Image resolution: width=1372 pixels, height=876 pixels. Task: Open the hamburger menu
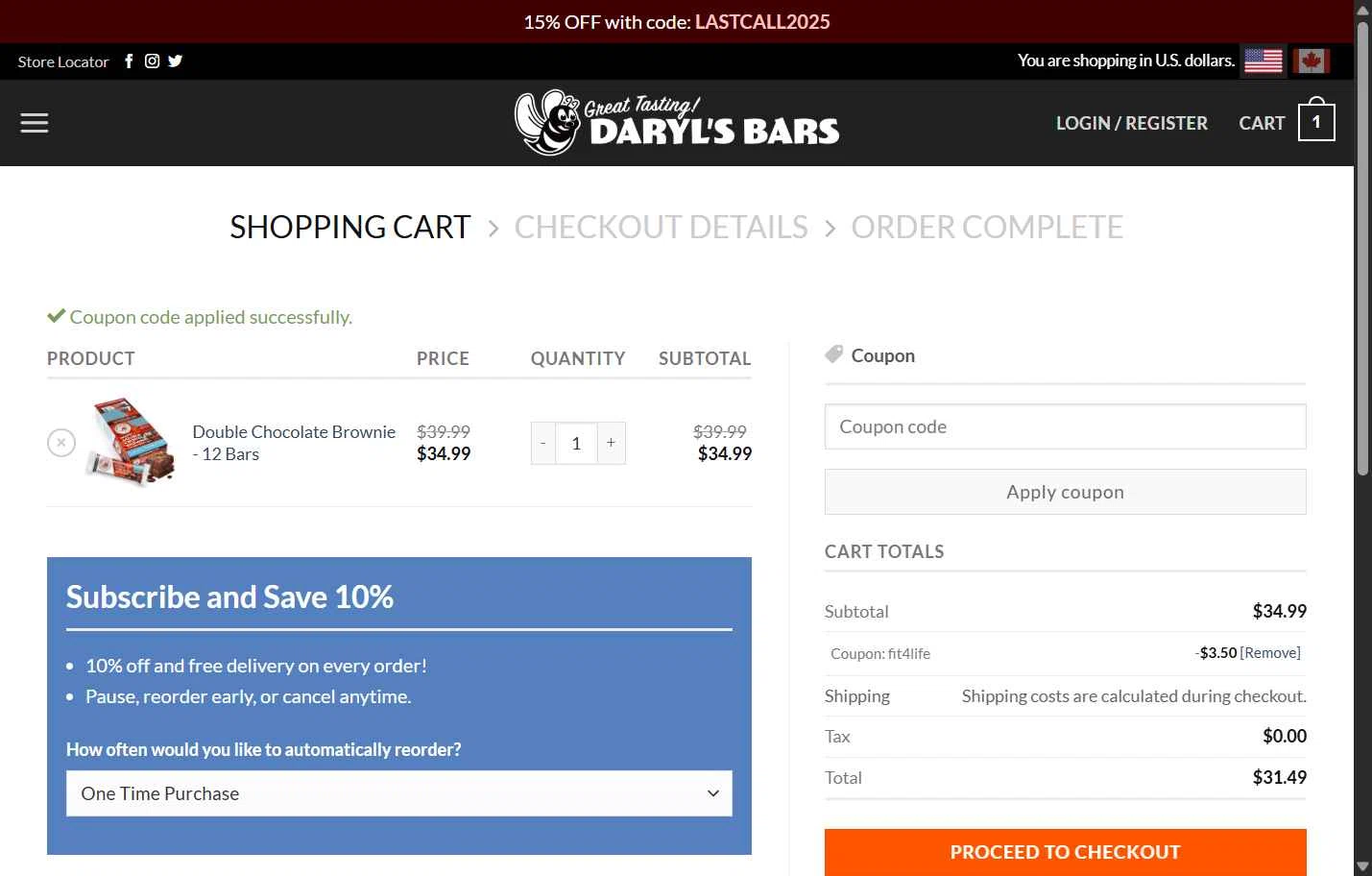35,123
